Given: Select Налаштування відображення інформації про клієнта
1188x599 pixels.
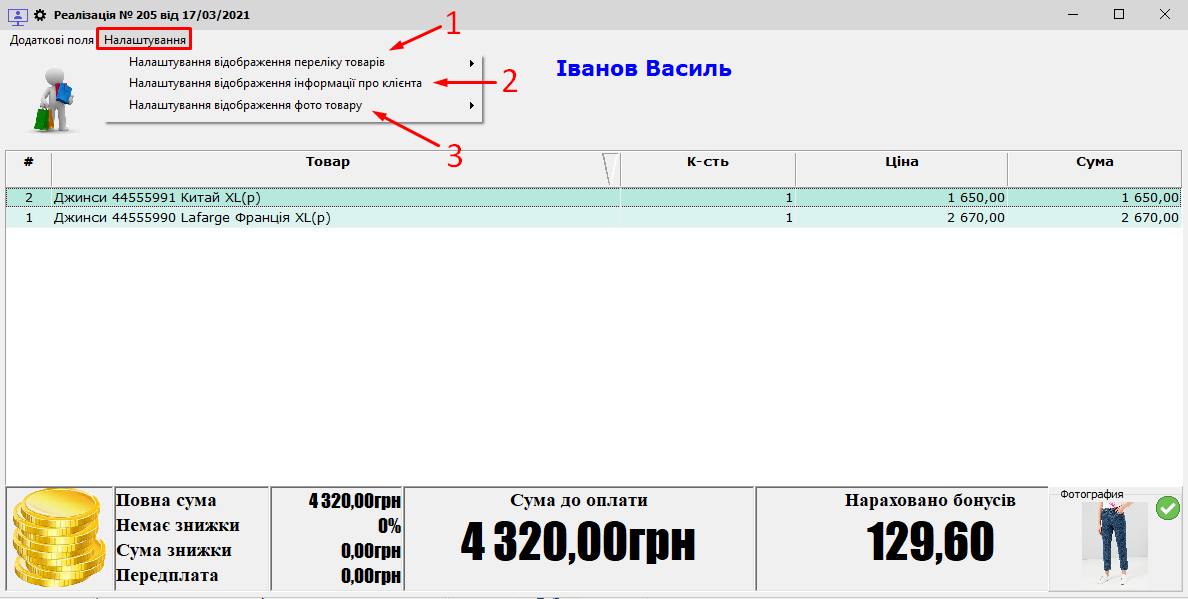Looking at the screenshot, I should (x=275, y=84).
